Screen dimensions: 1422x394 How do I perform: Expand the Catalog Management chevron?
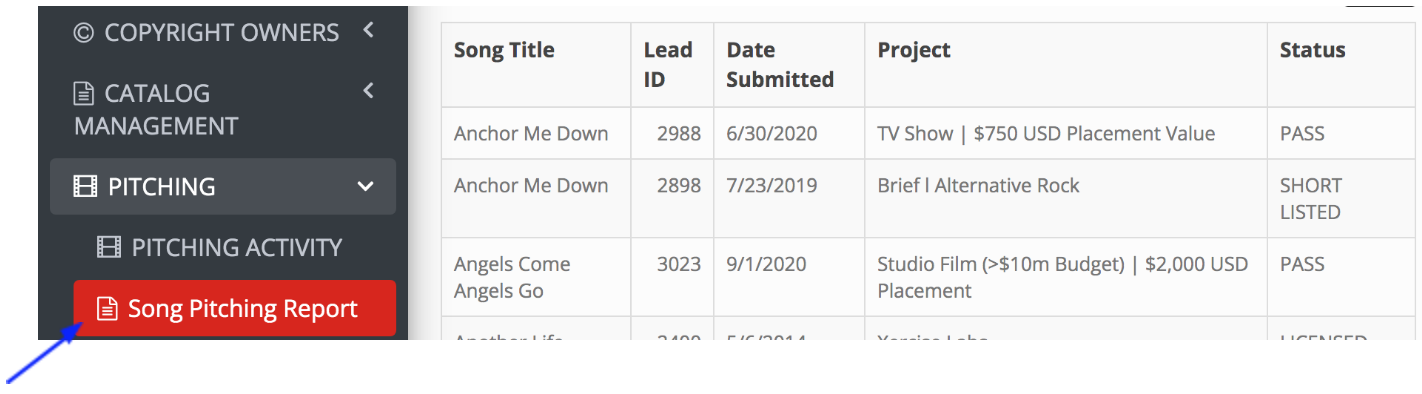368,92
